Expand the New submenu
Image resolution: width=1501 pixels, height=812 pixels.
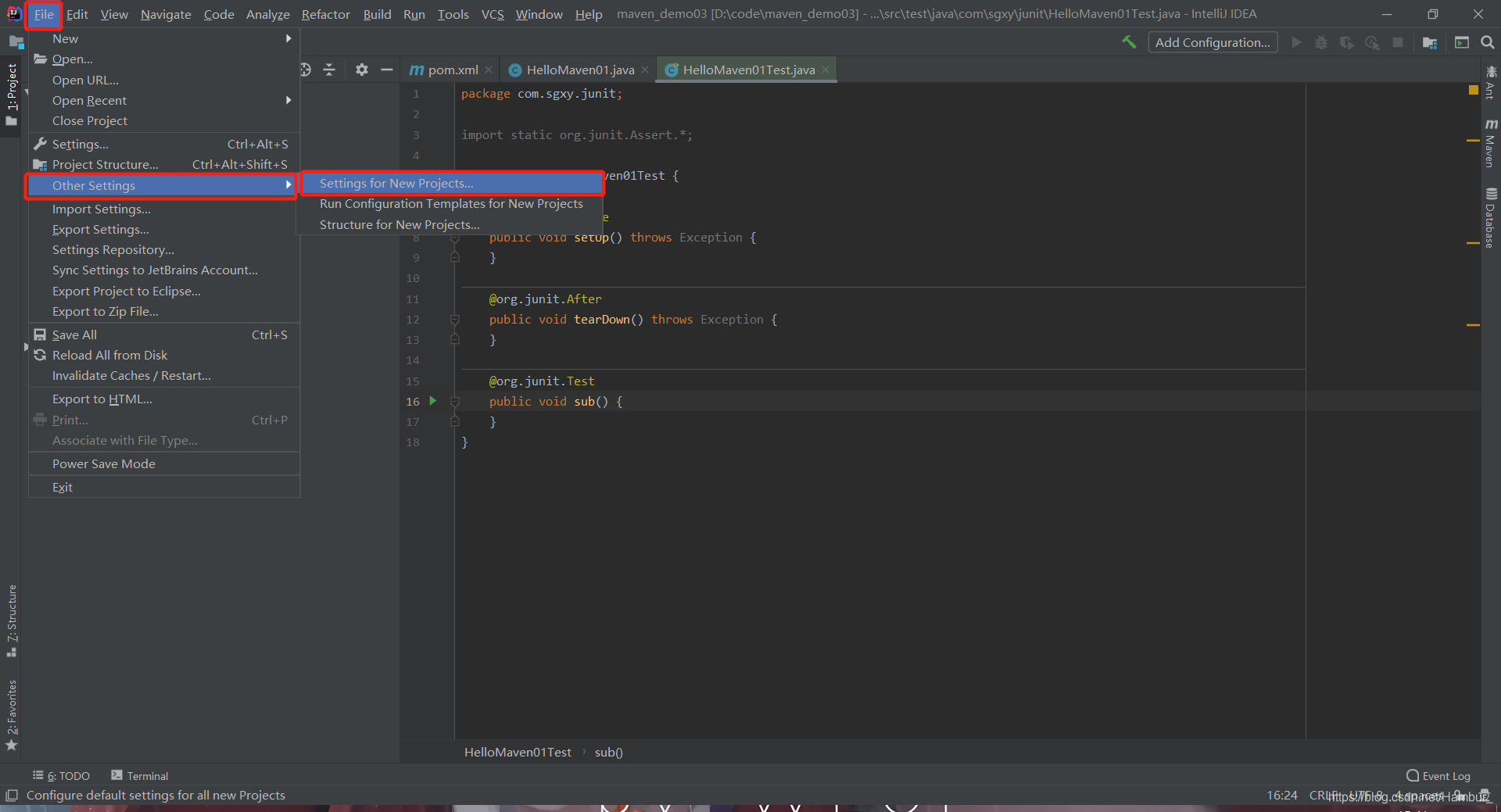164,38
